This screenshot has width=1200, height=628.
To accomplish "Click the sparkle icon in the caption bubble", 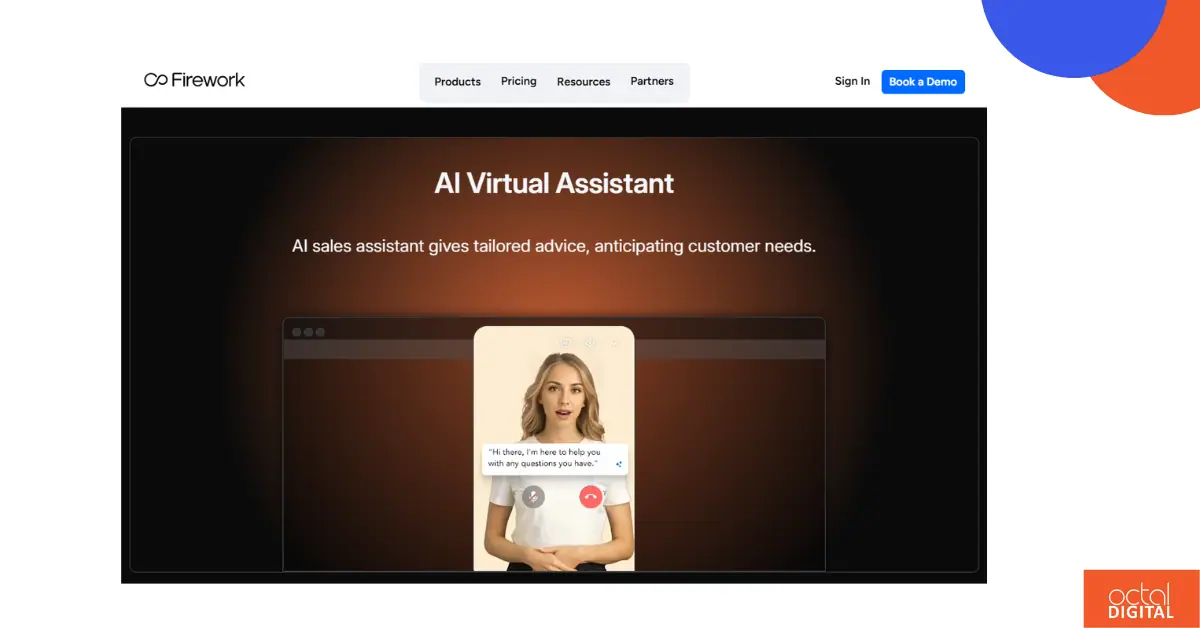I will click(x=620, y=464).
